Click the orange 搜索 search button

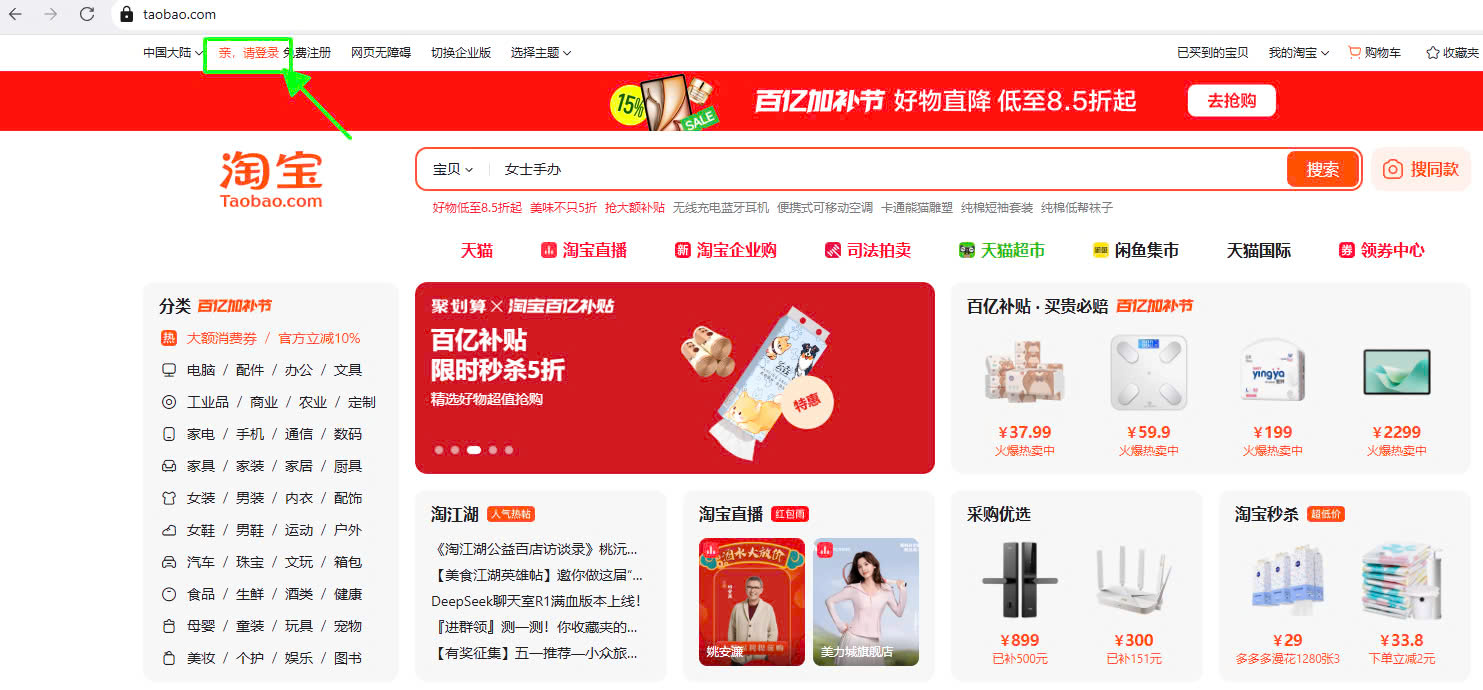[1323, 170]
